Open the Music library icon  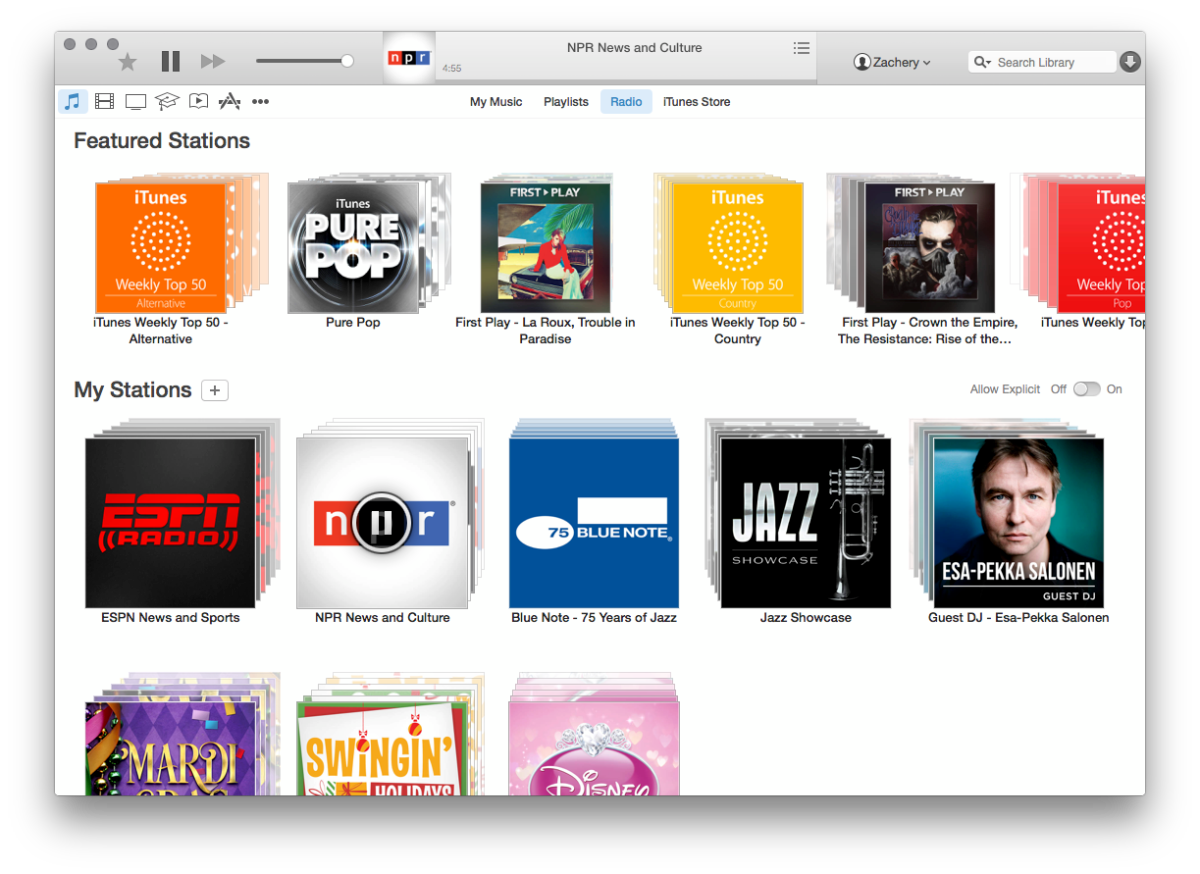pos(72,101)
